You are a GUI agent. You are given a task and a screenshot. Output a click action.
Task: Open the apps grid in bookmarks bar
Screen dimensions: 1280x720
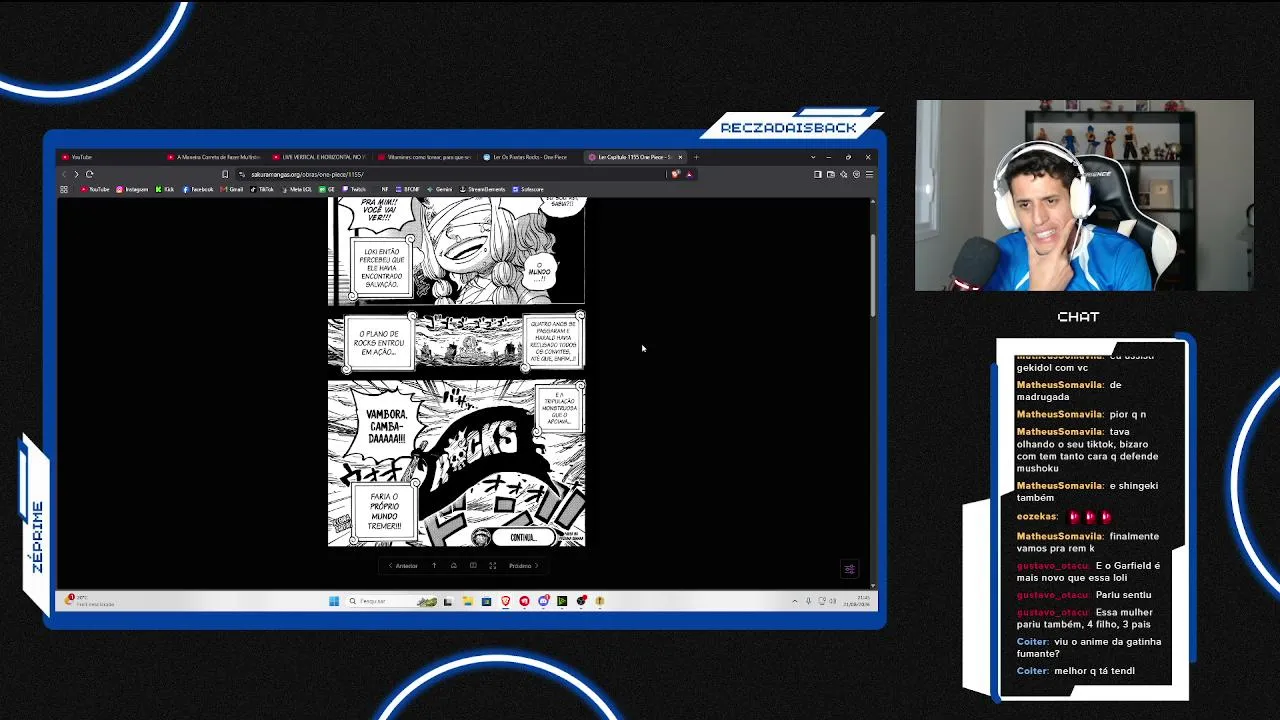point(64,189)
